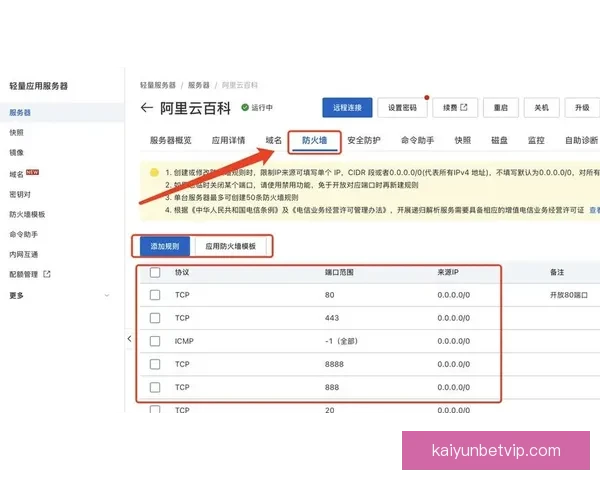Click 轻量服务器 breadcrumb link
This screenshot has height=480, width=600.
point(158,85)
